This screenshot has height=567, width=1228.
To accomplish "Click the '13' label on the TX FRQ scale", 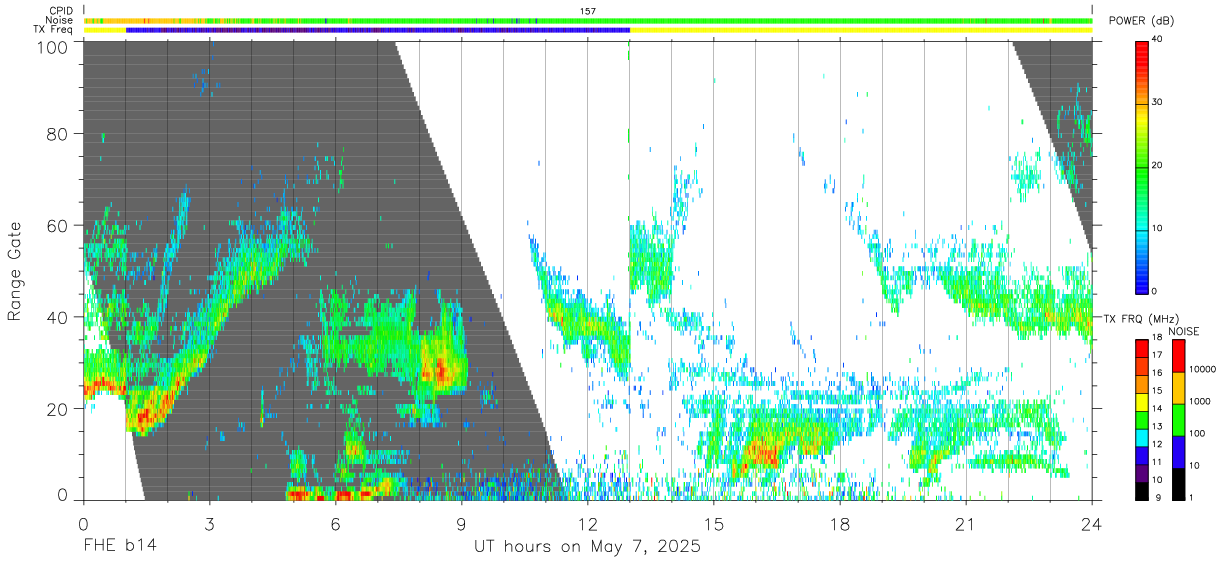I will (1156, 426).
